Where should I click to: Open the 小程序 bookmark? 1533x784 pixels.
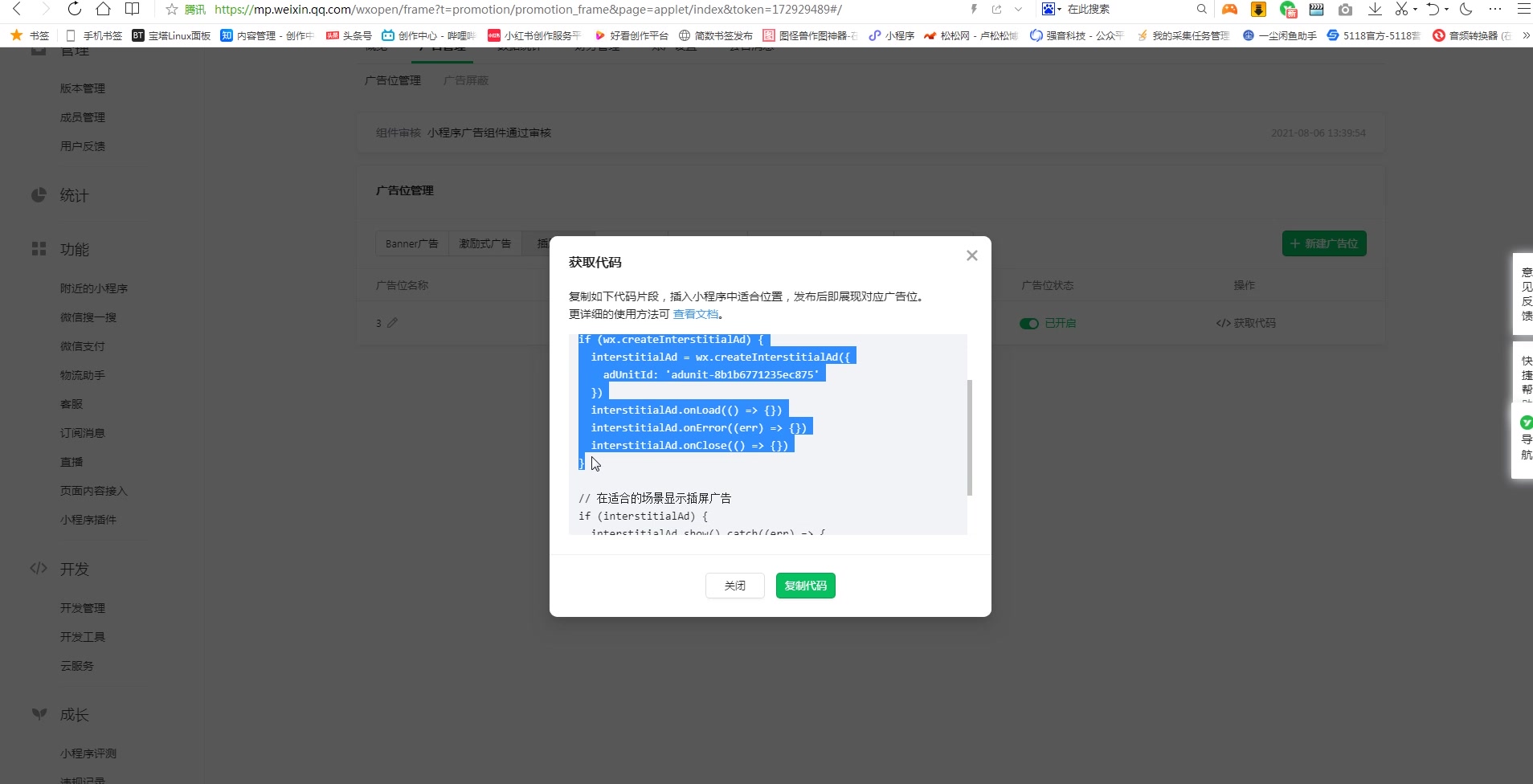coord(891,35)
